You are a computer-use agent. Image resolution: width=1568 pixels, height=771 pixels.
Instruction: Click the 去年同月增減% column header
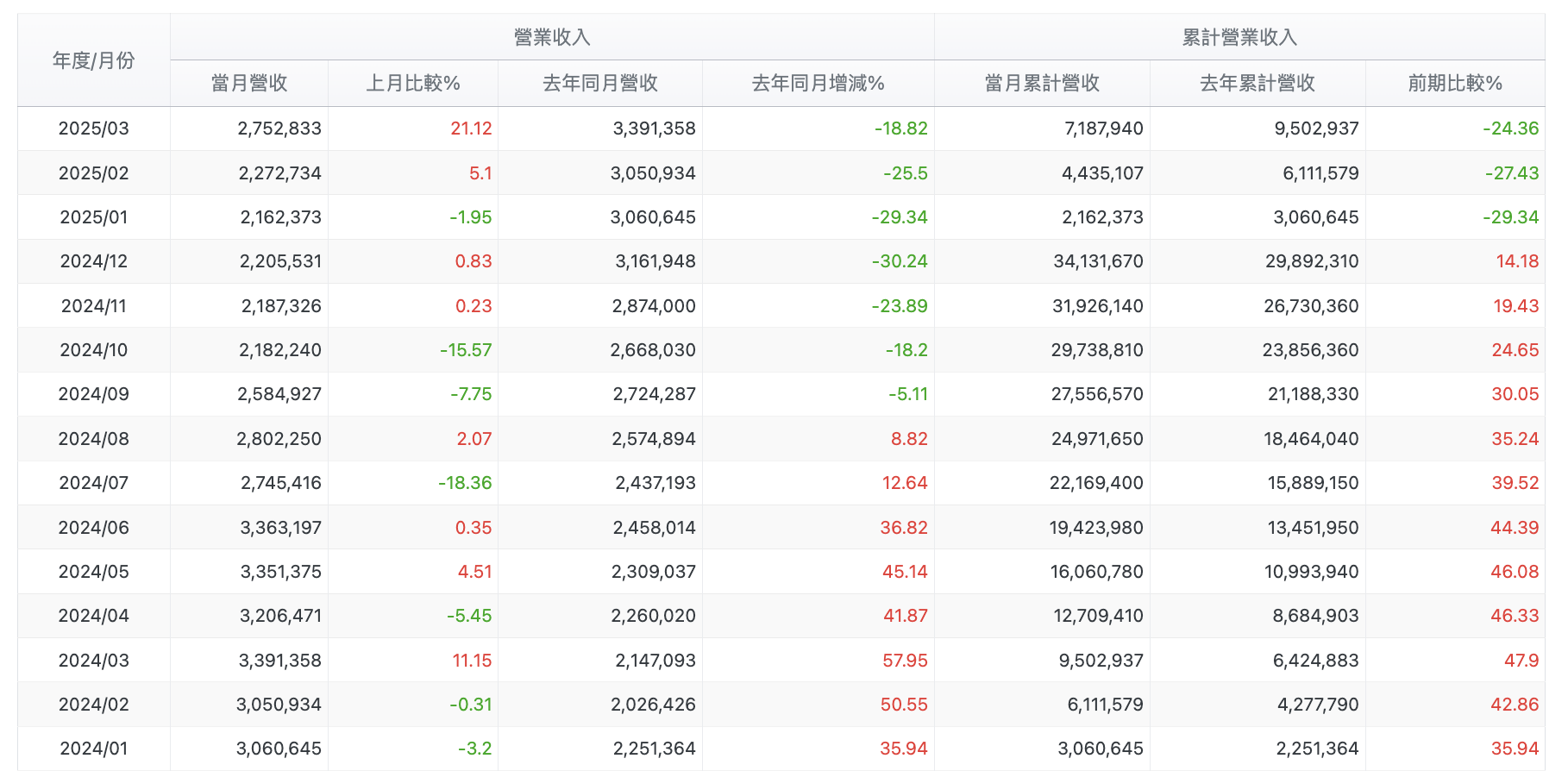[x=818, y=83]
